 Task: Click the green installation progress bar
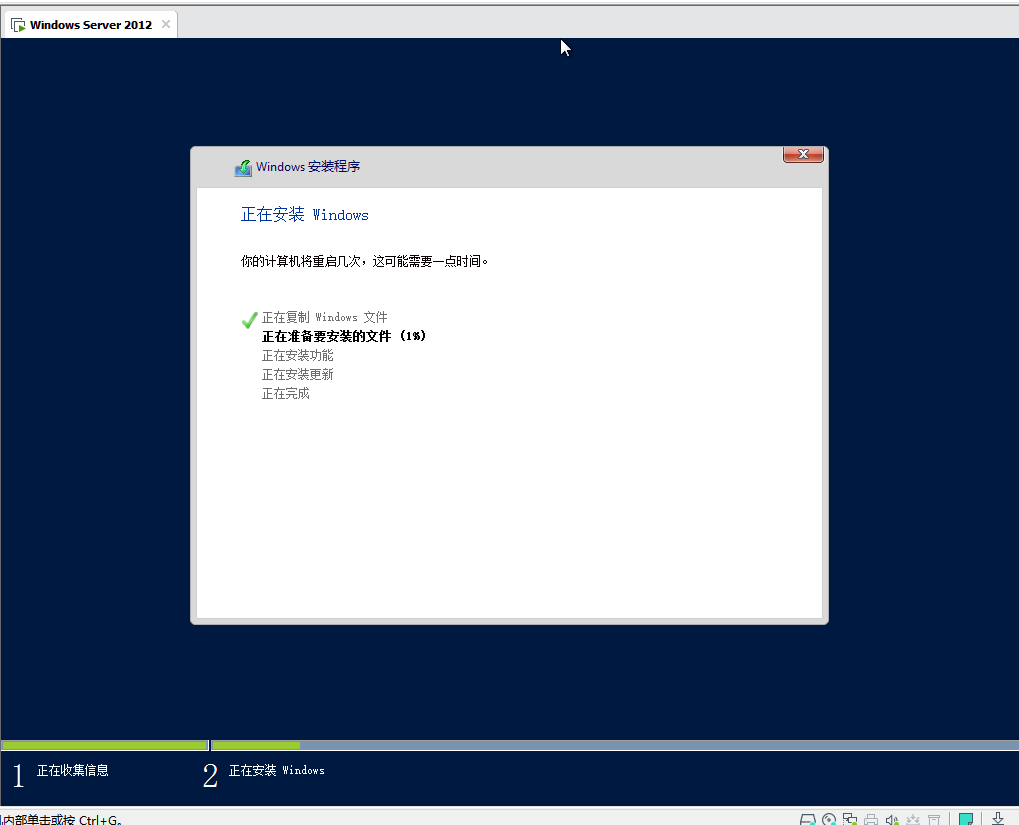tap(150, 745)
